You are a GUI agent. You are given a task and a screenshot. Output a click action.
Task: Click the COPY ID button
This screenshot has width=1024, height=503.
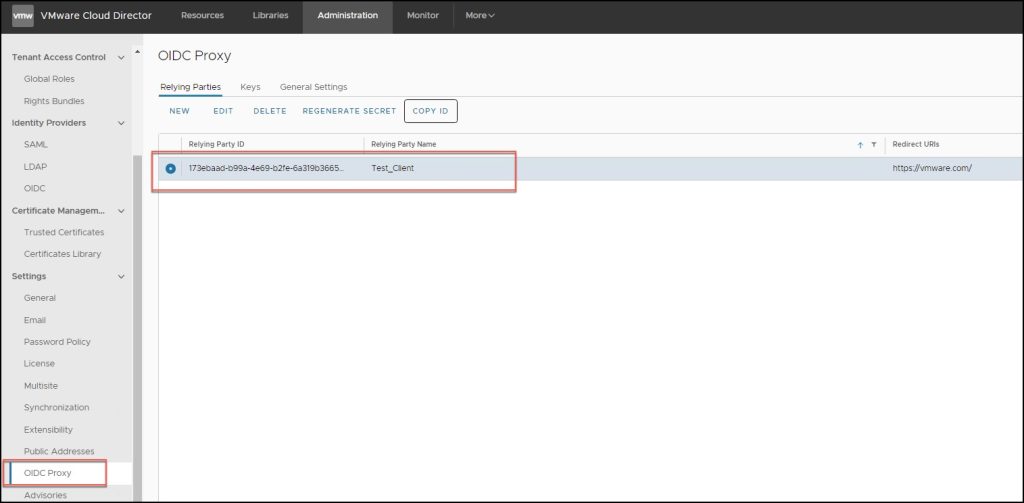point(430,111)
